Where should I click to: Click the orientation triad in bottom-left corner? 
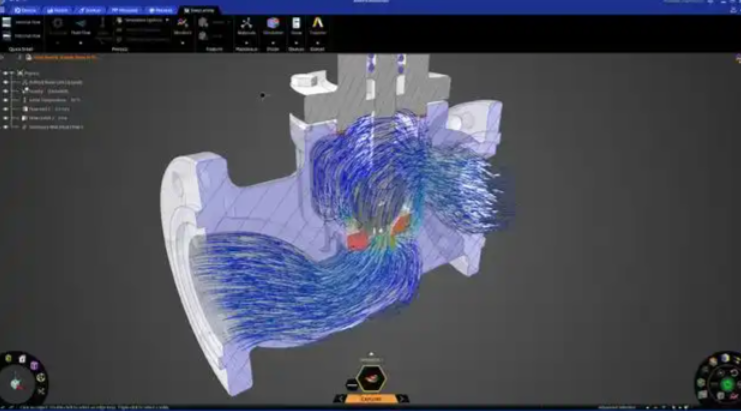coord(18,383)
